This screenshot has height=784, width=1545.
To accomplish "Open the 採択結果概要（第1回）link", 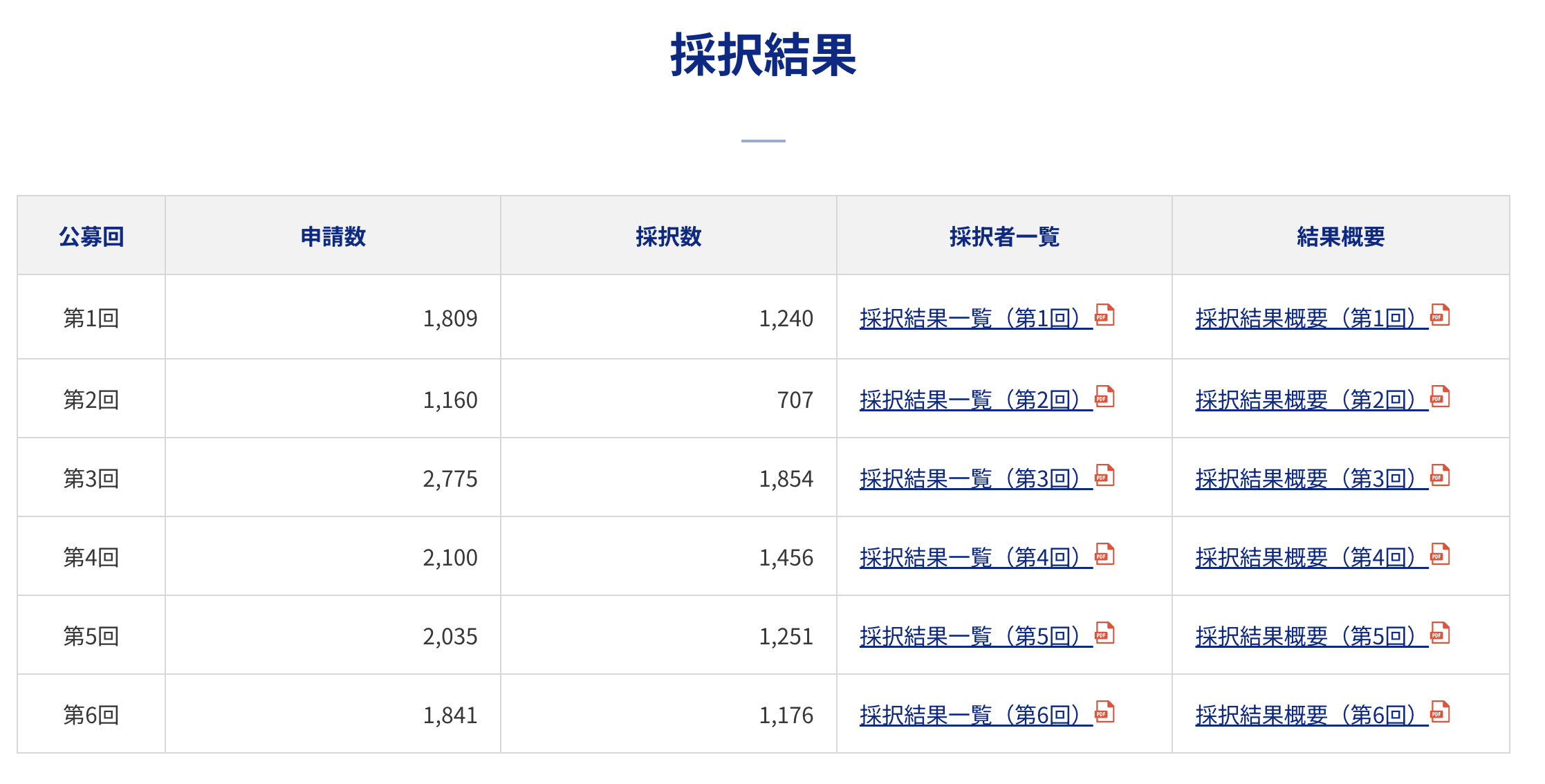I will 1312,319.
